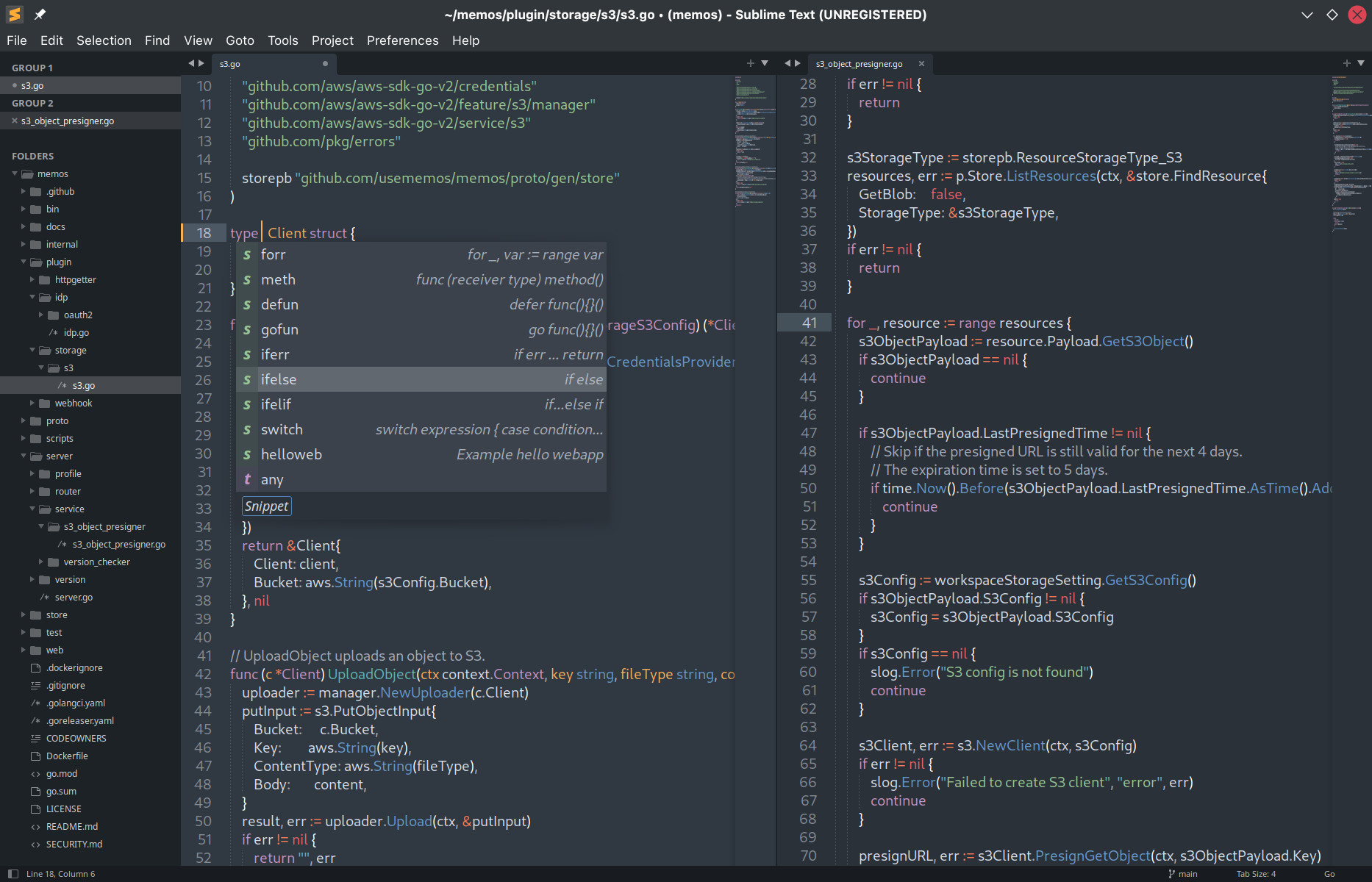Click the Sublime Text logo icon
The width and height of the screenshot is (1372, 882).
14,14
